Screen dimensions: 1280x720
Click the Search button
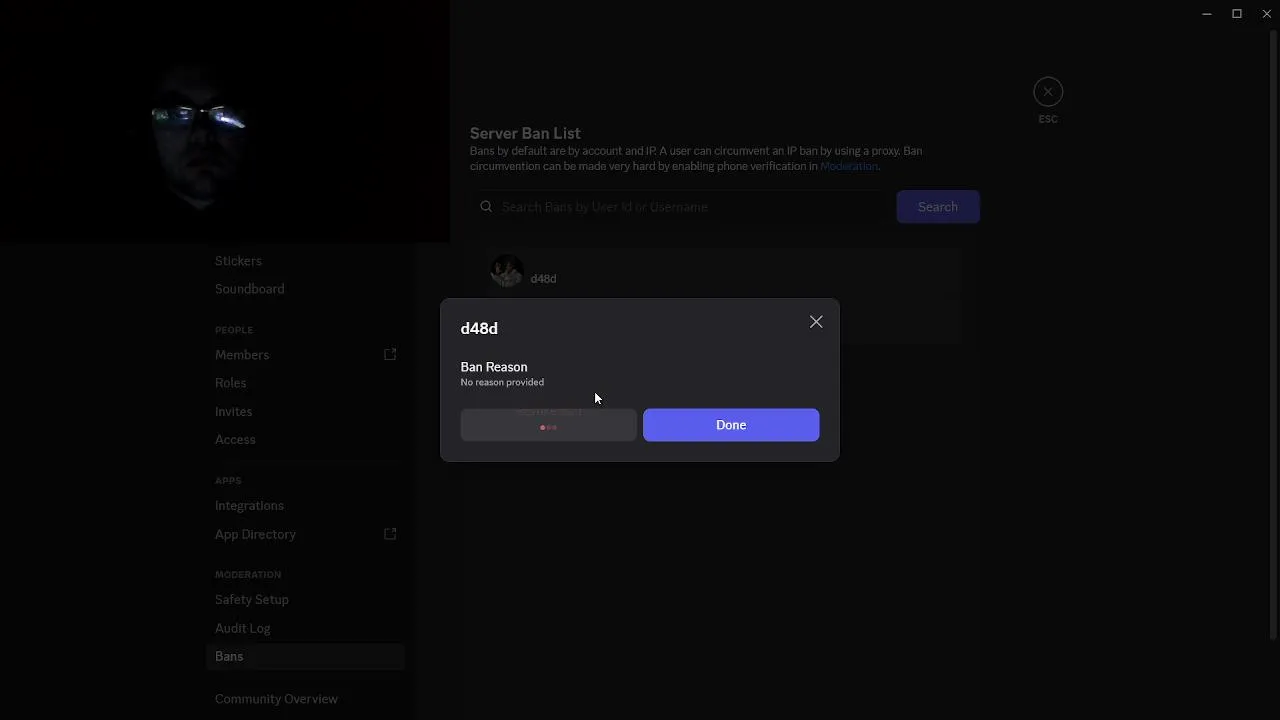pos(938,207)
